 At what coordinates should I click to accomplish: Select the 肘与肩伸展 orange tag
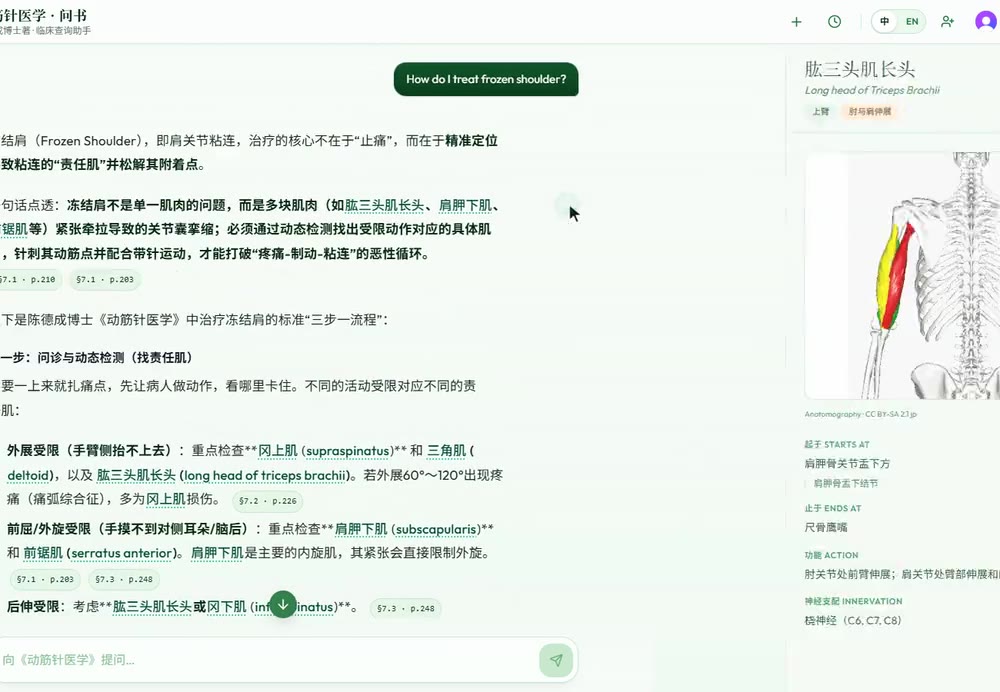pyautogui.click(x=870, y=112)
